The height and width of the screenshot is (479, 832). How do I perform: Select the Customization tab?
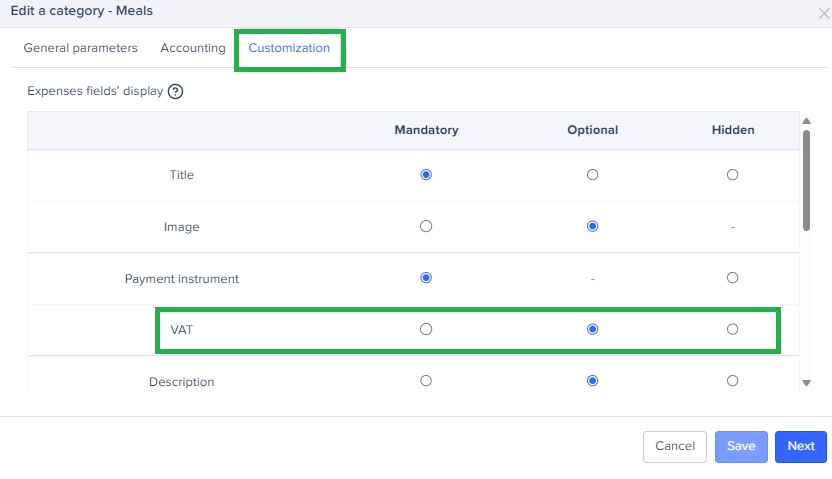[x=289, y=48]
